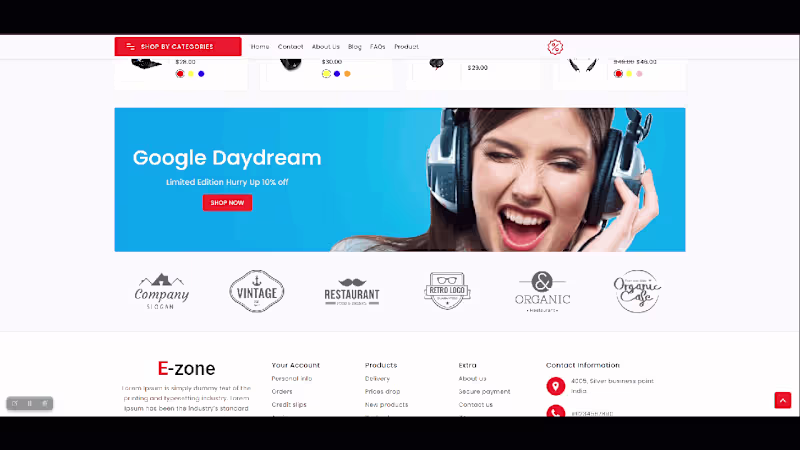Click the $23.00 product thumbnail
This screenshot has height=450, width=800.
tap(436, 64)
